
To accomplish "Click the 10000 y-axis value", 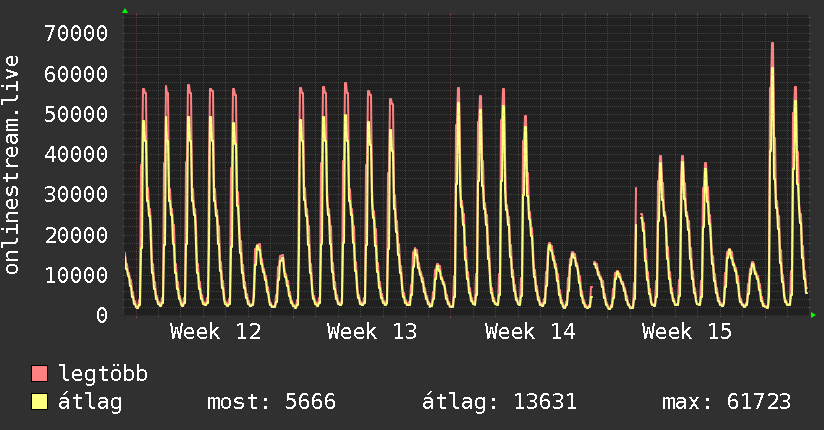I will pos(76,275).
